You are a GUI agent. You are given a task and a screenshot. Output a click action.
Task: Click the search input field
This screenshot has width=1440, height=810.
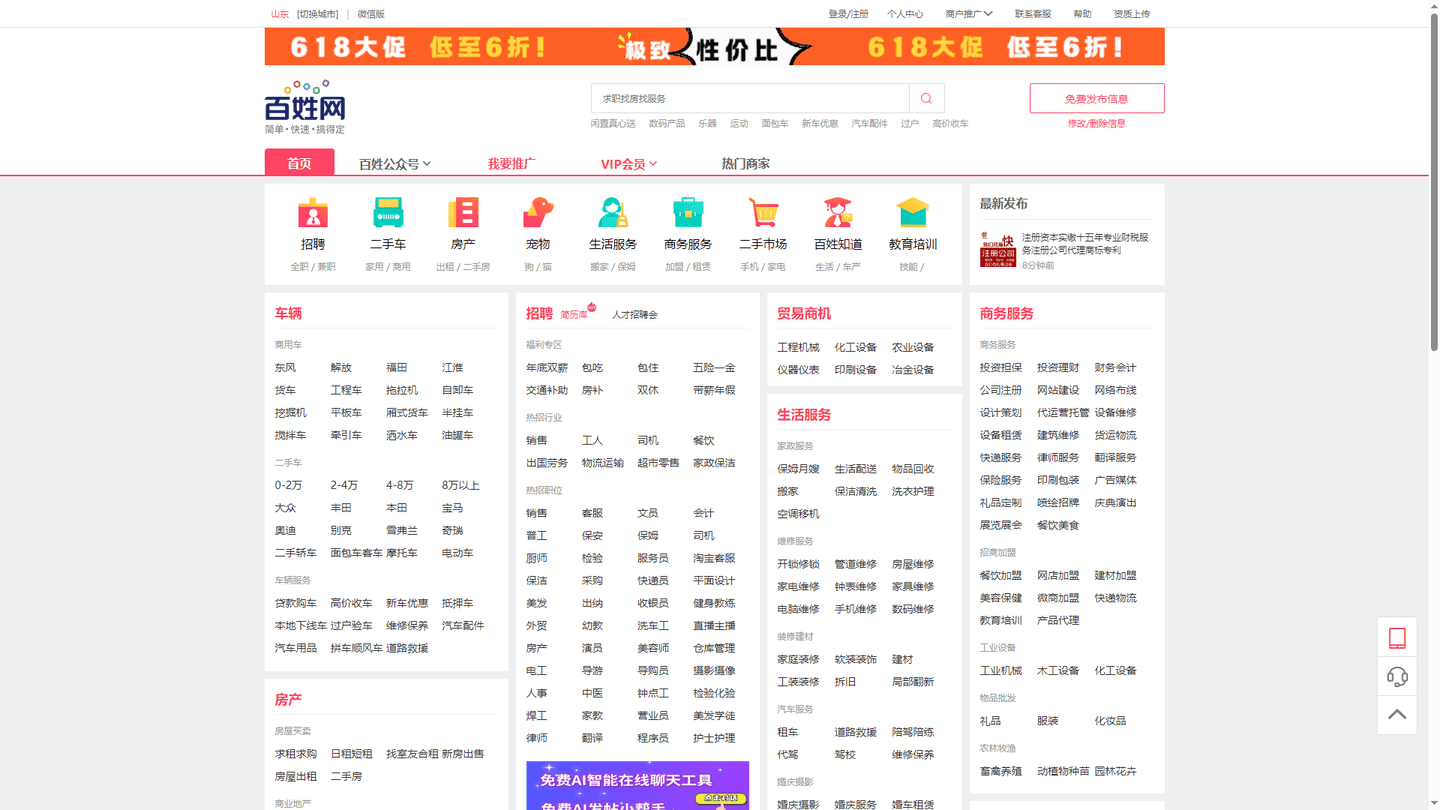click(750, 98)
